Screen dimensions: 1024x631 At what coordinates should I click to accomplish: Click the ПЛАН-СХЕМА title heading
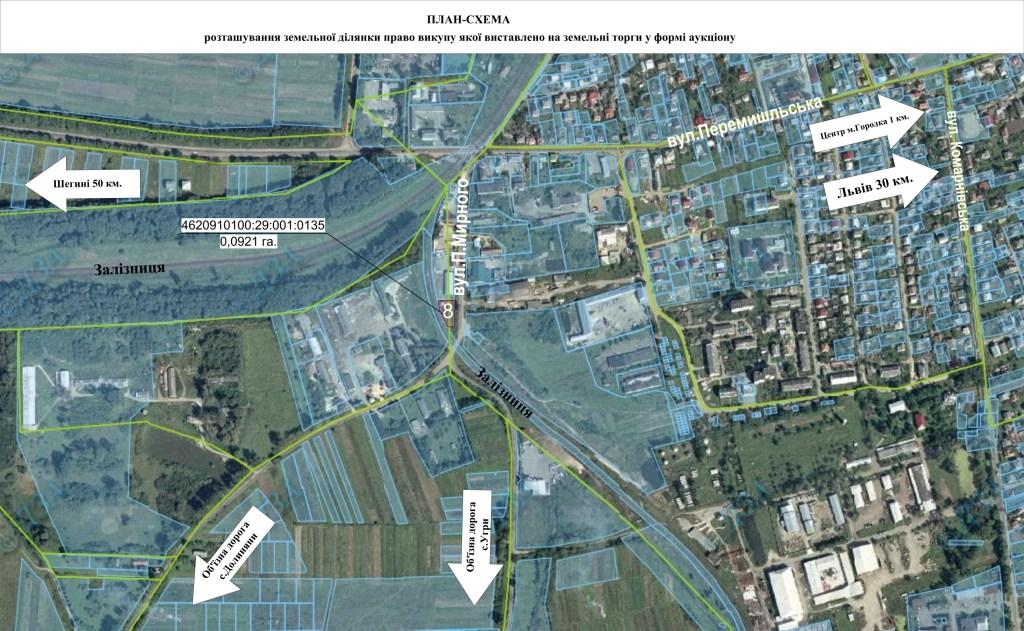[x=468, y=19]
